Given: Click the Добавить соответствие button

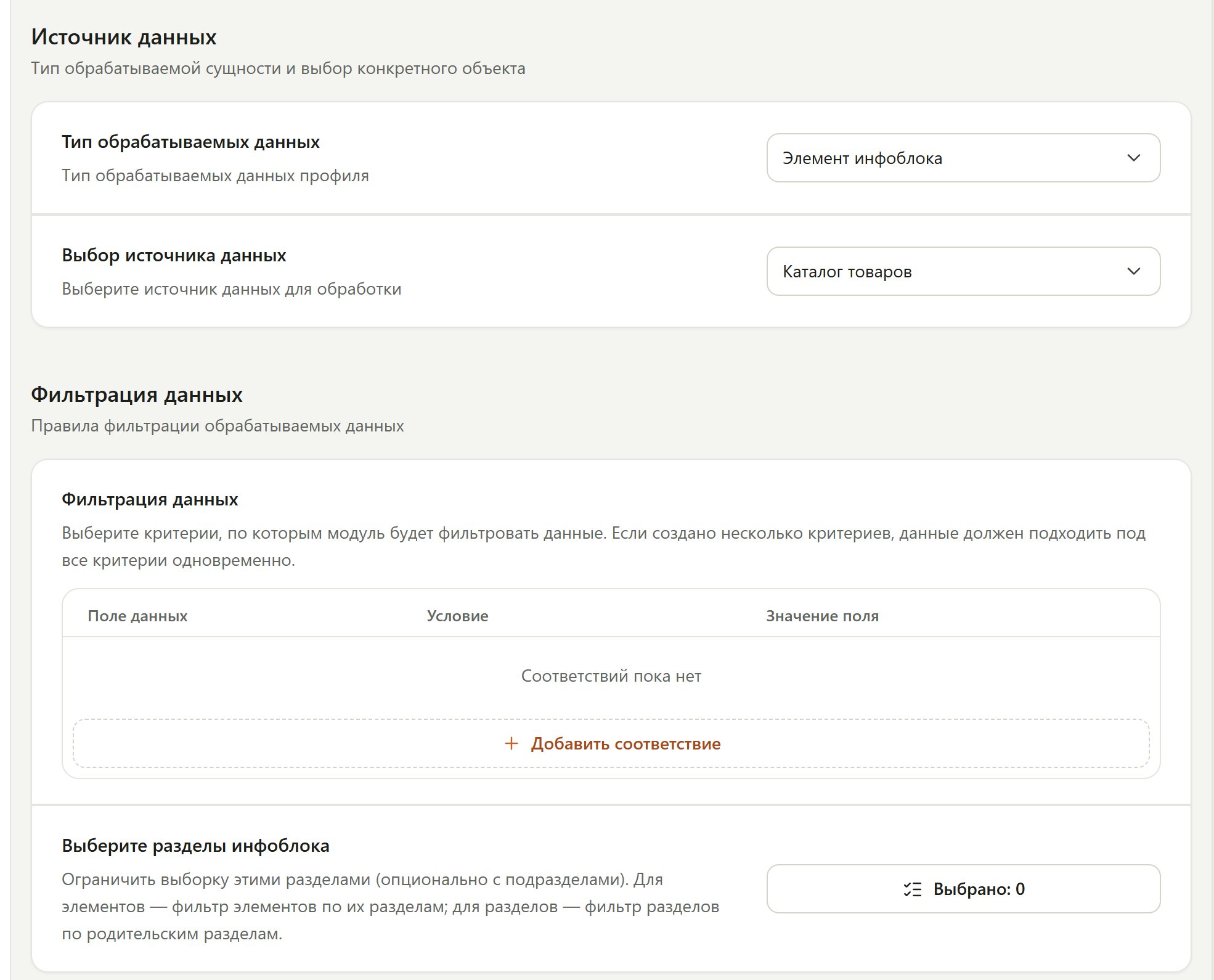Looking at the screenshot, I should pos(611,743).
